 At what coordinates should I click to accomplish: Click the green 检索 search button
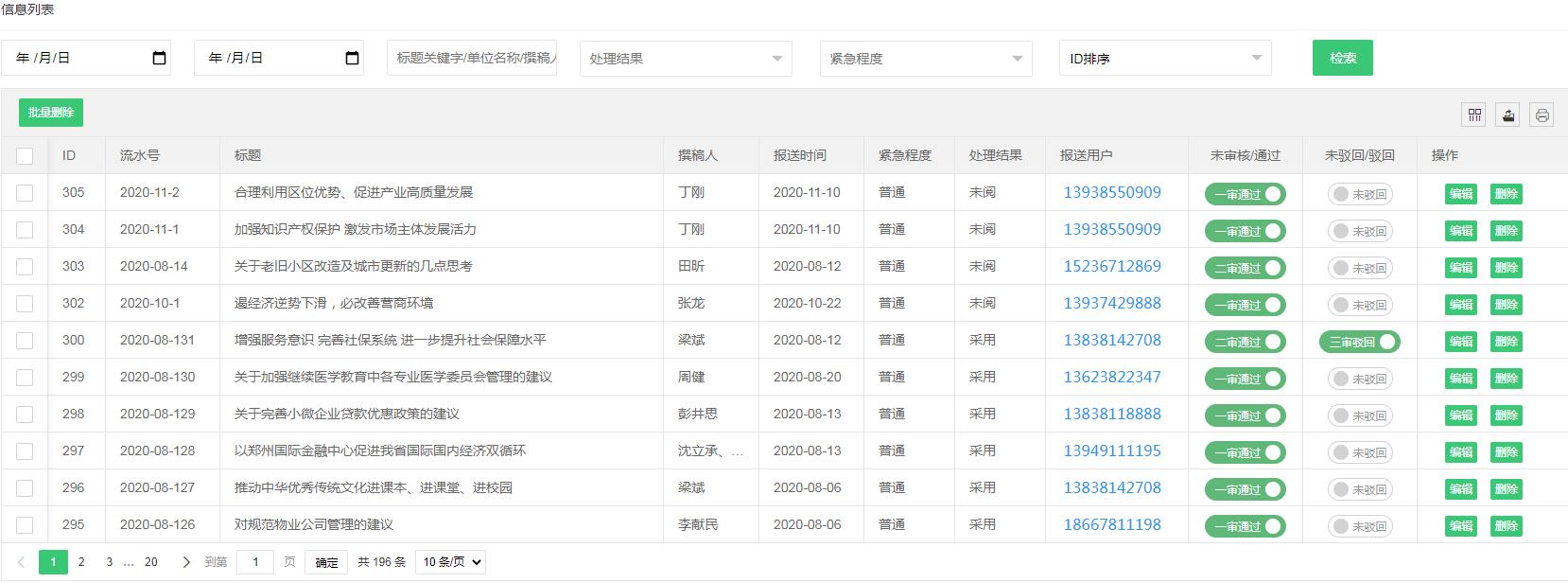[x=1343, y=58]
